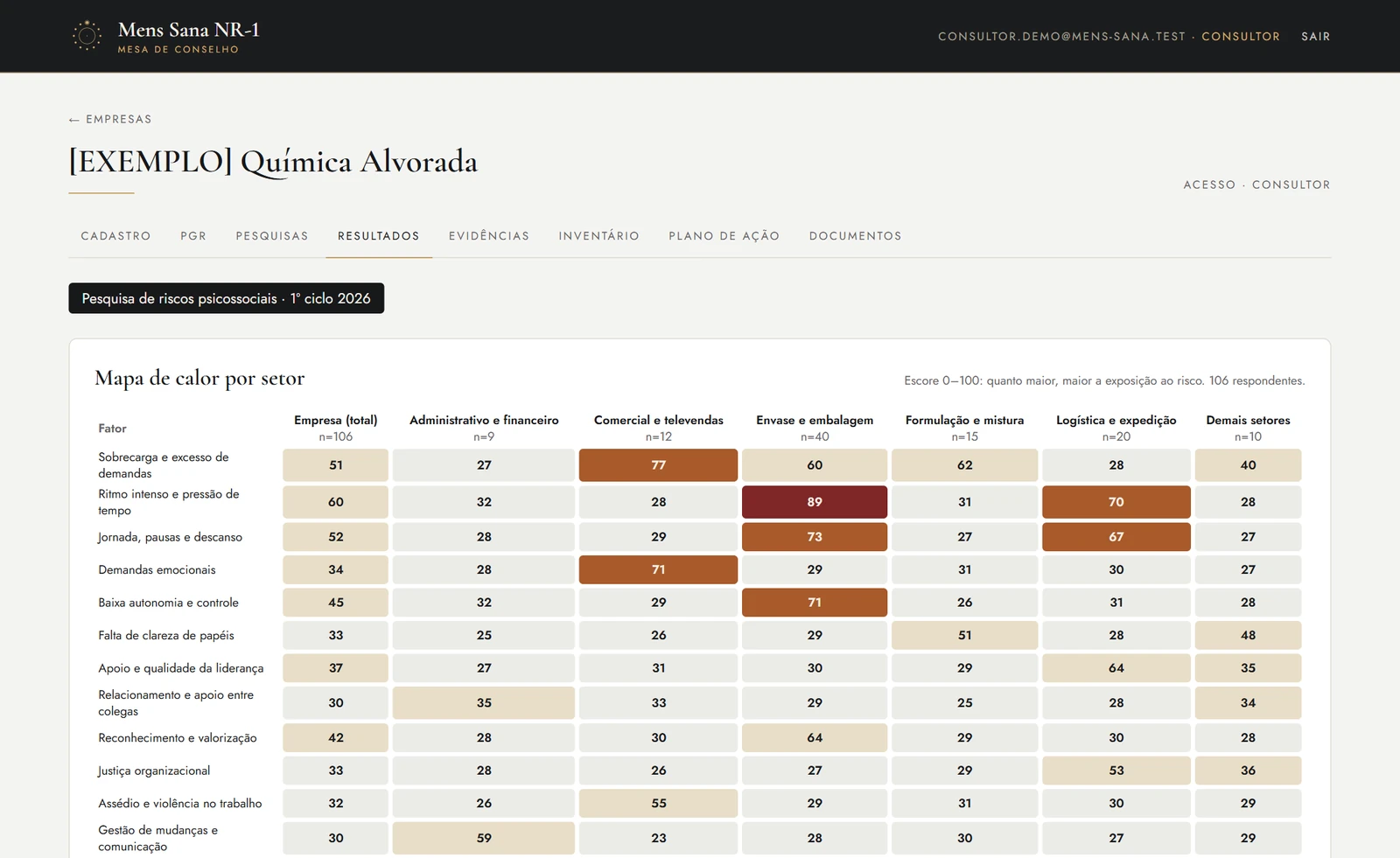Switch to the Inventário tab
1400x858 pixels.
[599, 236]
